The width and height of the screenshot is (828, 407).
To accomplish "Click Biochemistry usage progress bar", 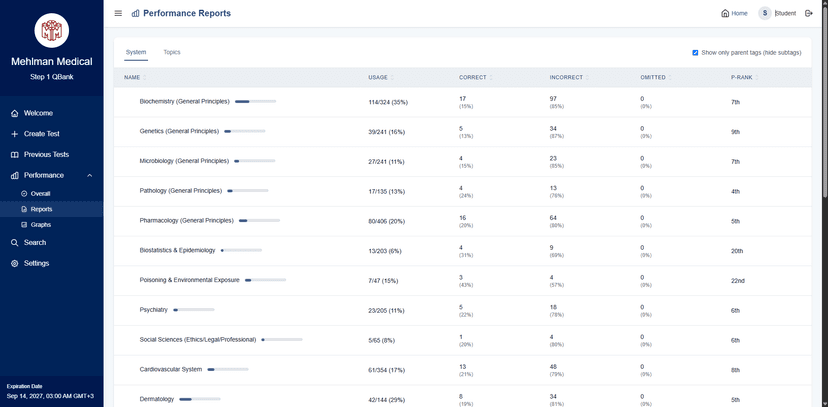I will 256,101.
